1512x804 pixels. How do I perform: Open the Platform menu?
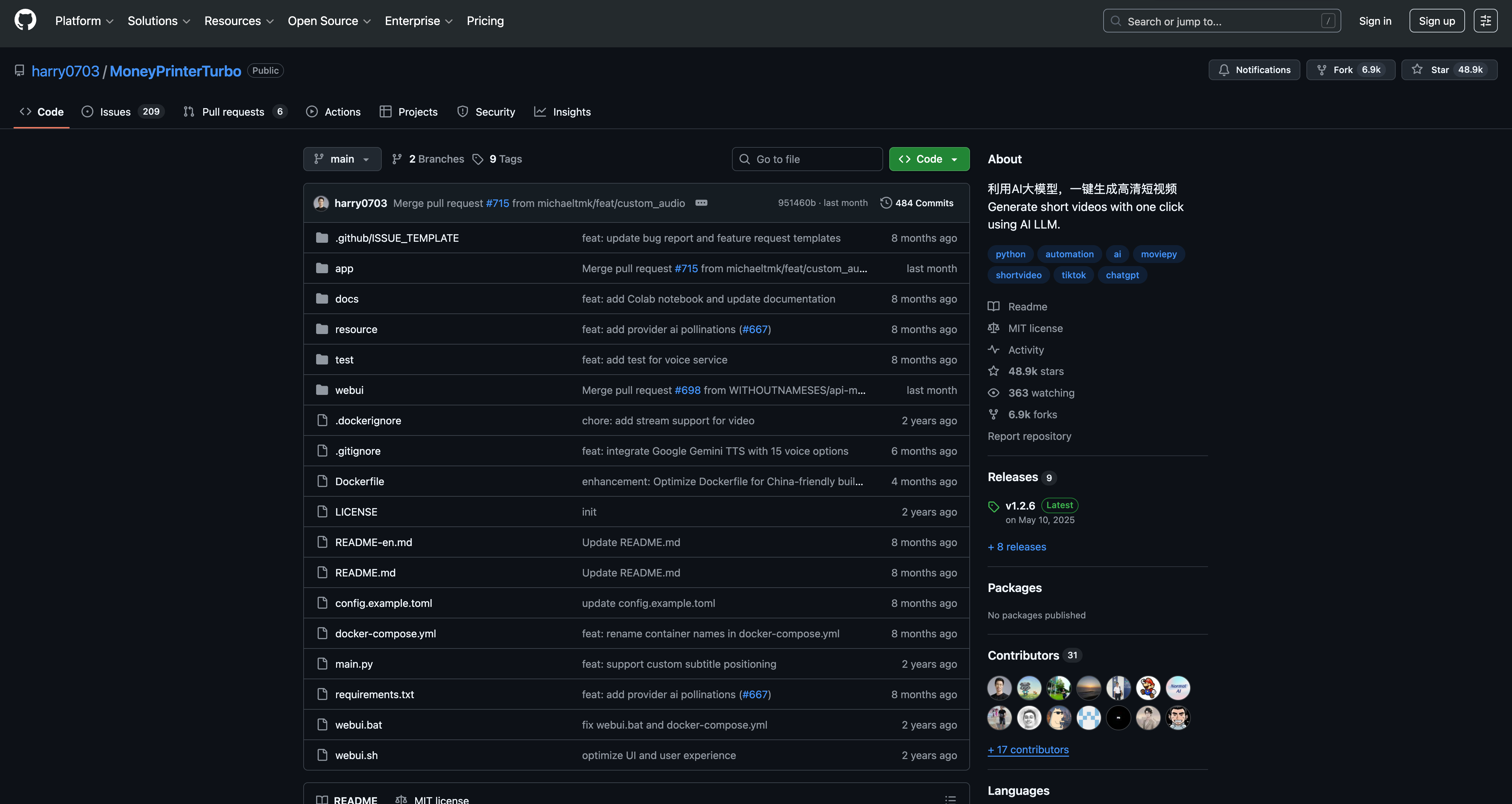tap(84, 21)
